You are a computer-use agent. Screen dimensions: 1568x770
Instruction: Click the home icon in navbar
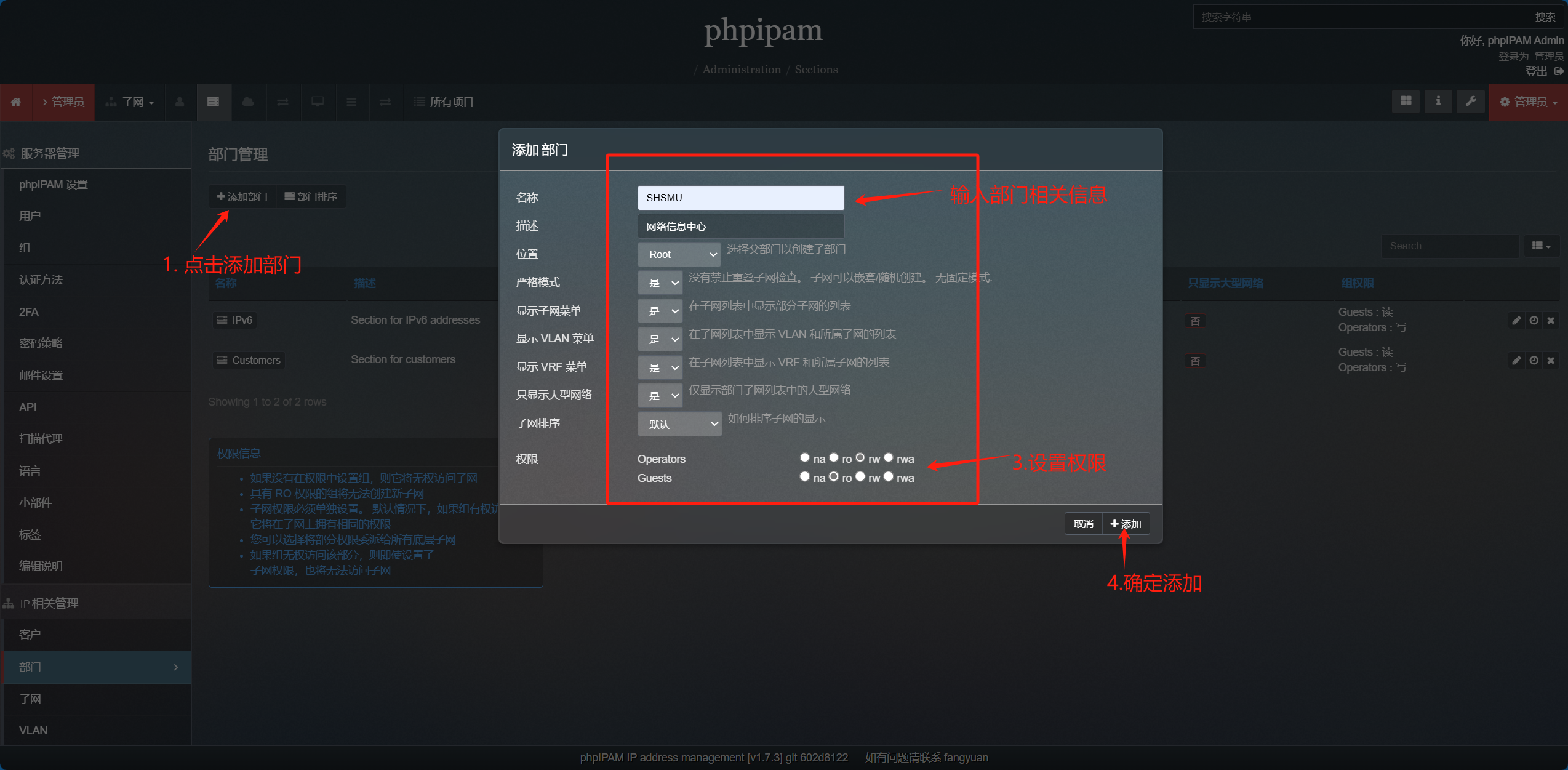click(x=16, y=102)
